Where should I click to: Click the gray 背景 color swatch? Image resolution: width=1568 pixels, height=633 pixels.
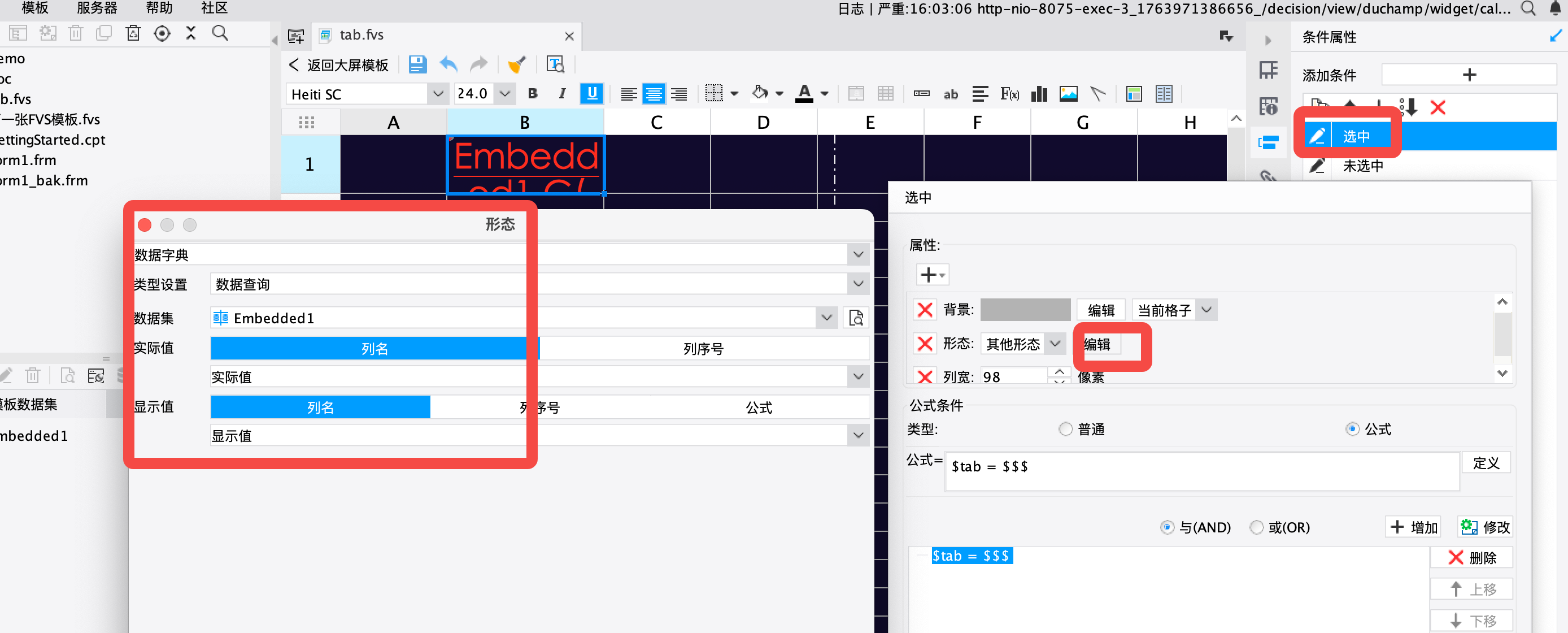(1025, 310)
